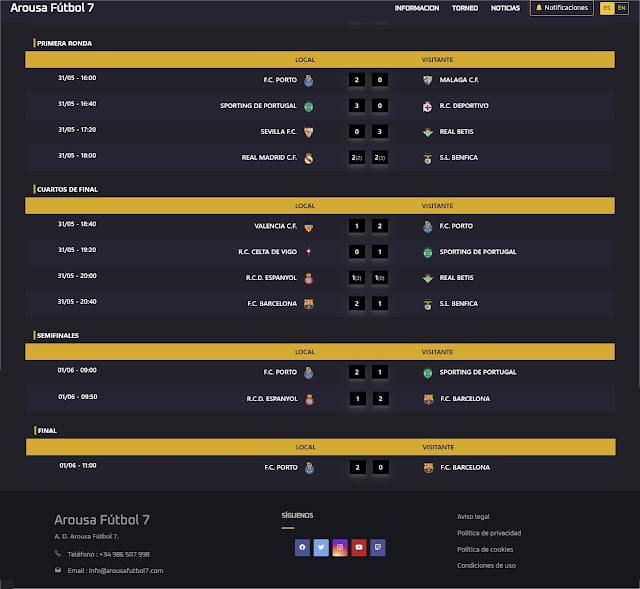The height and width of the screenshot is (589, 640).
Task: Open Política de cookies link
Action: click(485, 549)
